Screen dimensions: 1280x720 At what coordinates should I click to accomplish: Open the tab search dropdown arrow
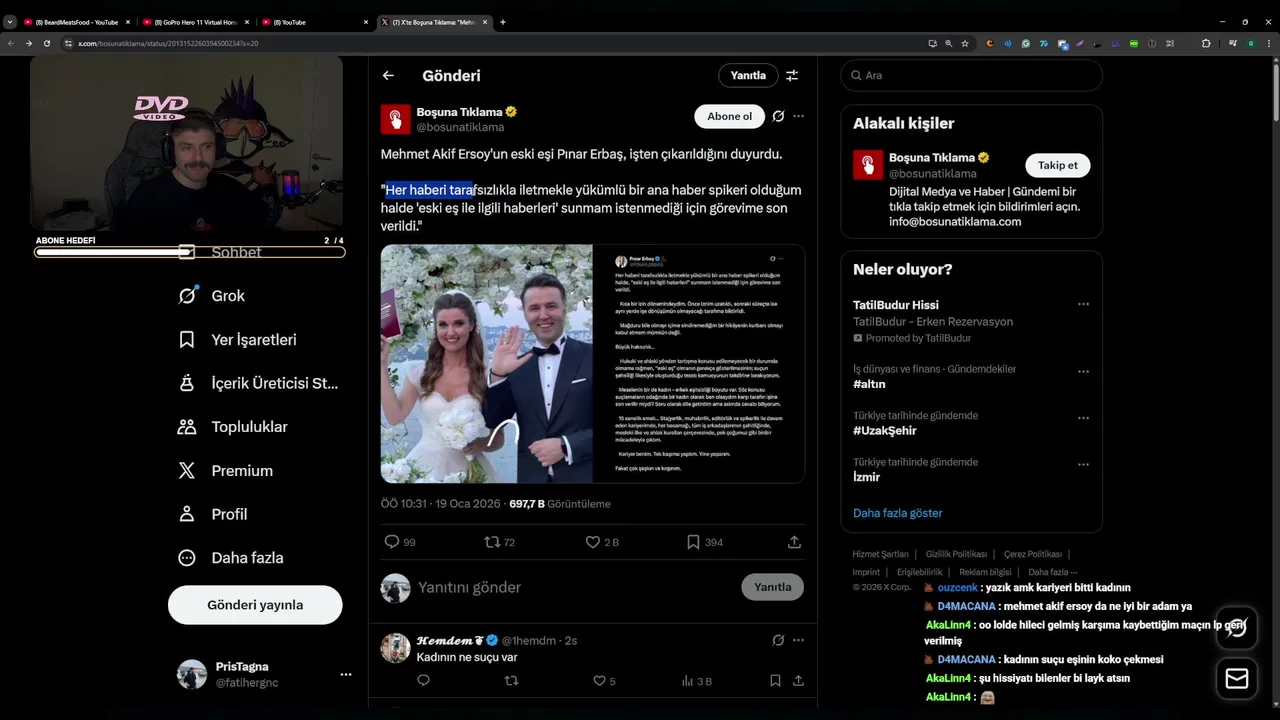point(10,22)
